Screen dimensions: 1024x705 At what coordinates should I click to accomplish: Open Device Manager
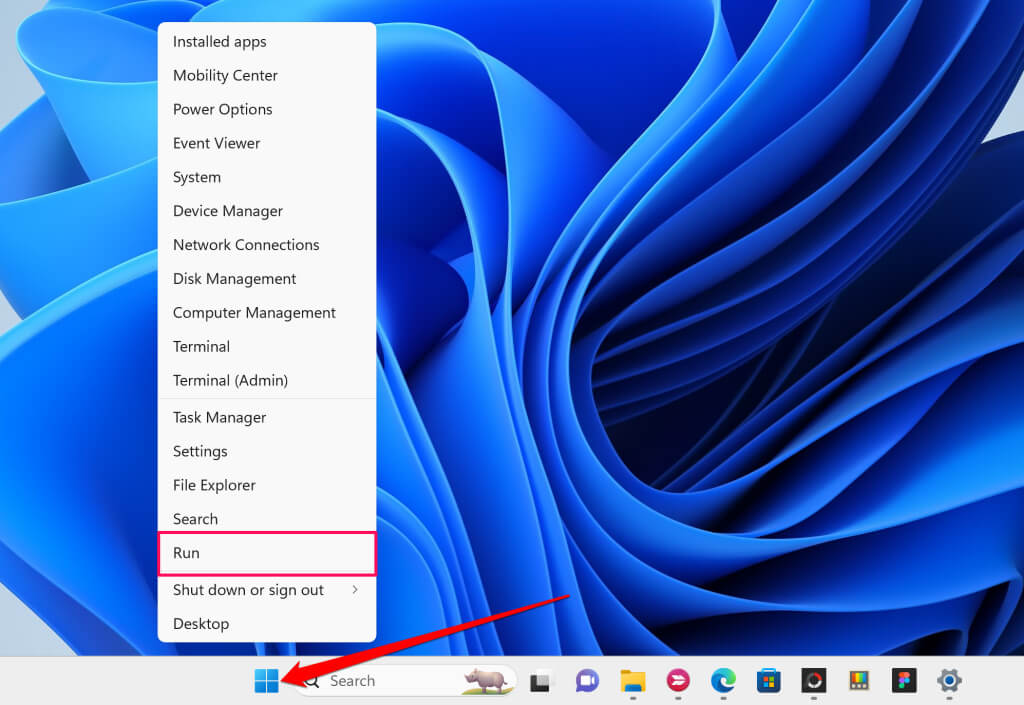267,212
